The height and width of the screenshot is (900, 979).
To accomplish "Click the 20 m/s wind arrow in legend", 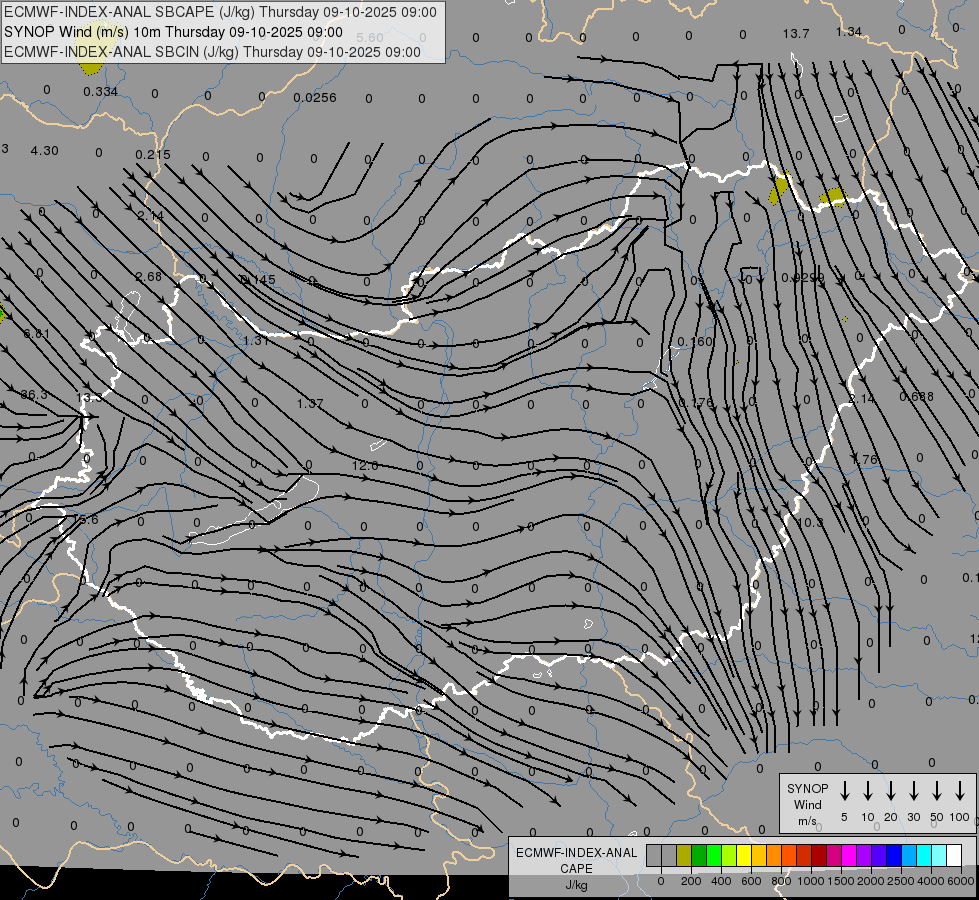I will pyautogui.click(x=891, y=791).
